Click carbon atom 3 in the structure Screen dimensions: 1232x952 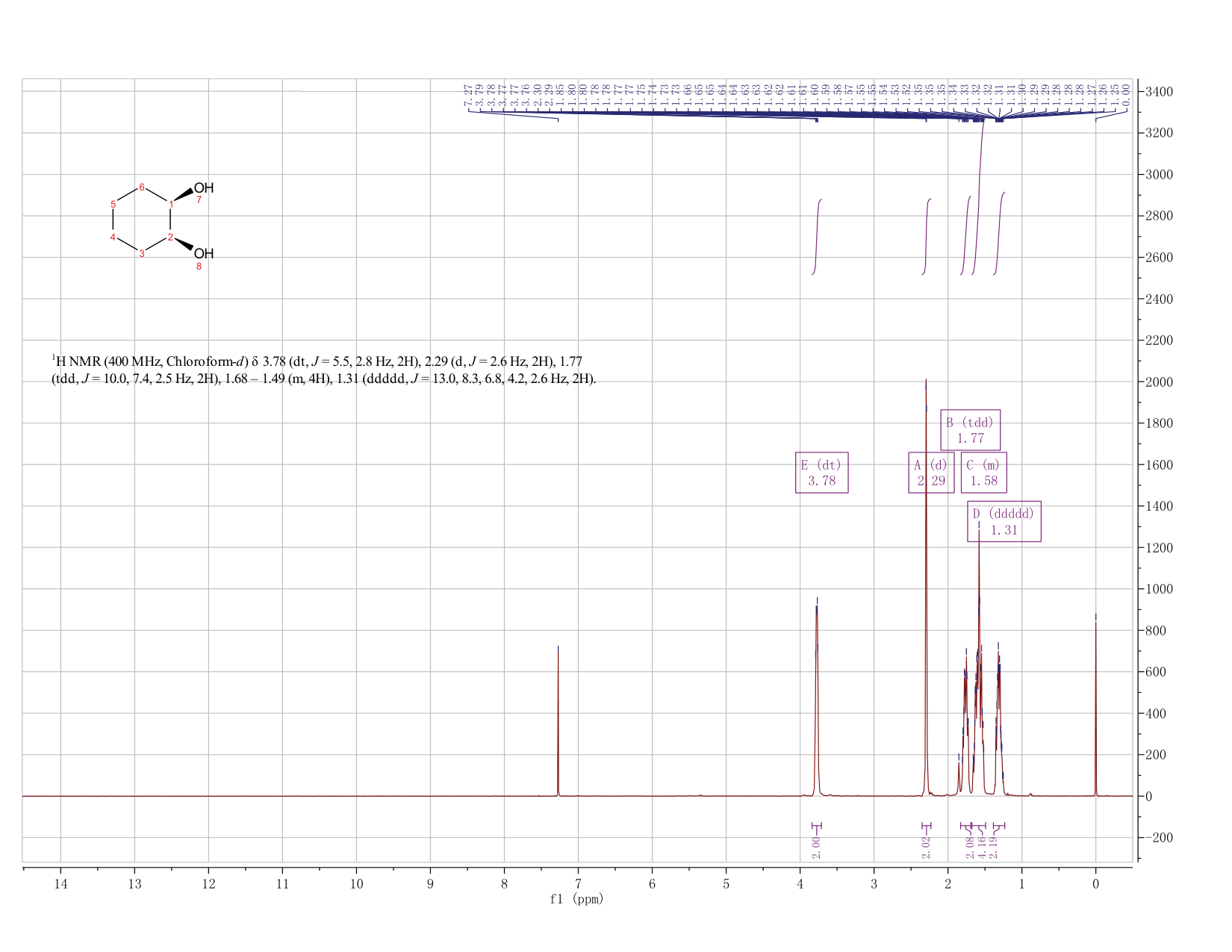tap(141, 254)
